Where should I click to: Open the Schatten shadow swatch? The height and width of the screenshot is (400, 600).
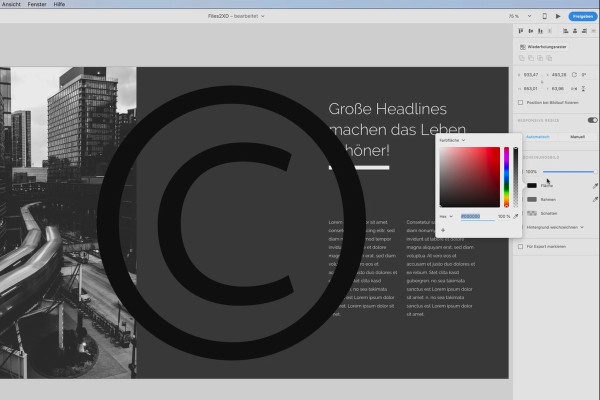532,213
